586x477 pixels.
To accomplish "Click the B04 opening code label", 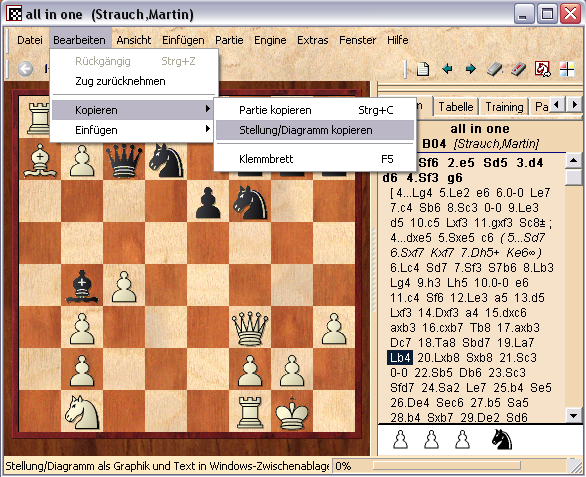I will pos(434,144).
